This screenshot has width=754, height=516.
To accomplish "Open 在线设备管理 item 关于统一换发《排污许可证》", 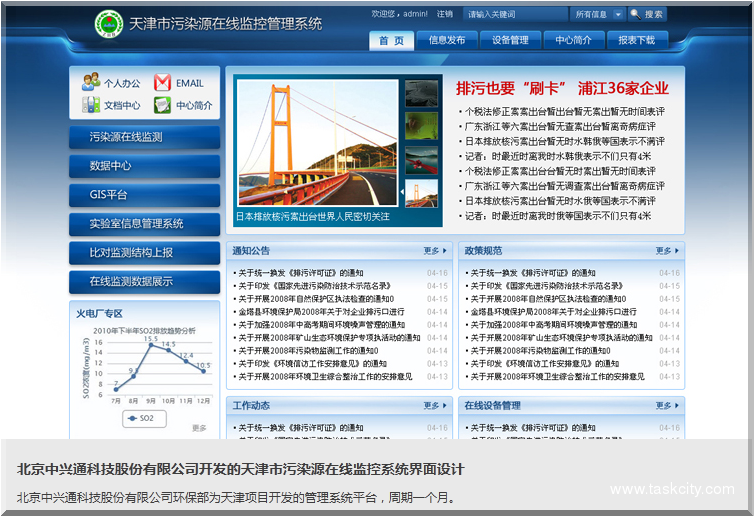I will (532, 428).
